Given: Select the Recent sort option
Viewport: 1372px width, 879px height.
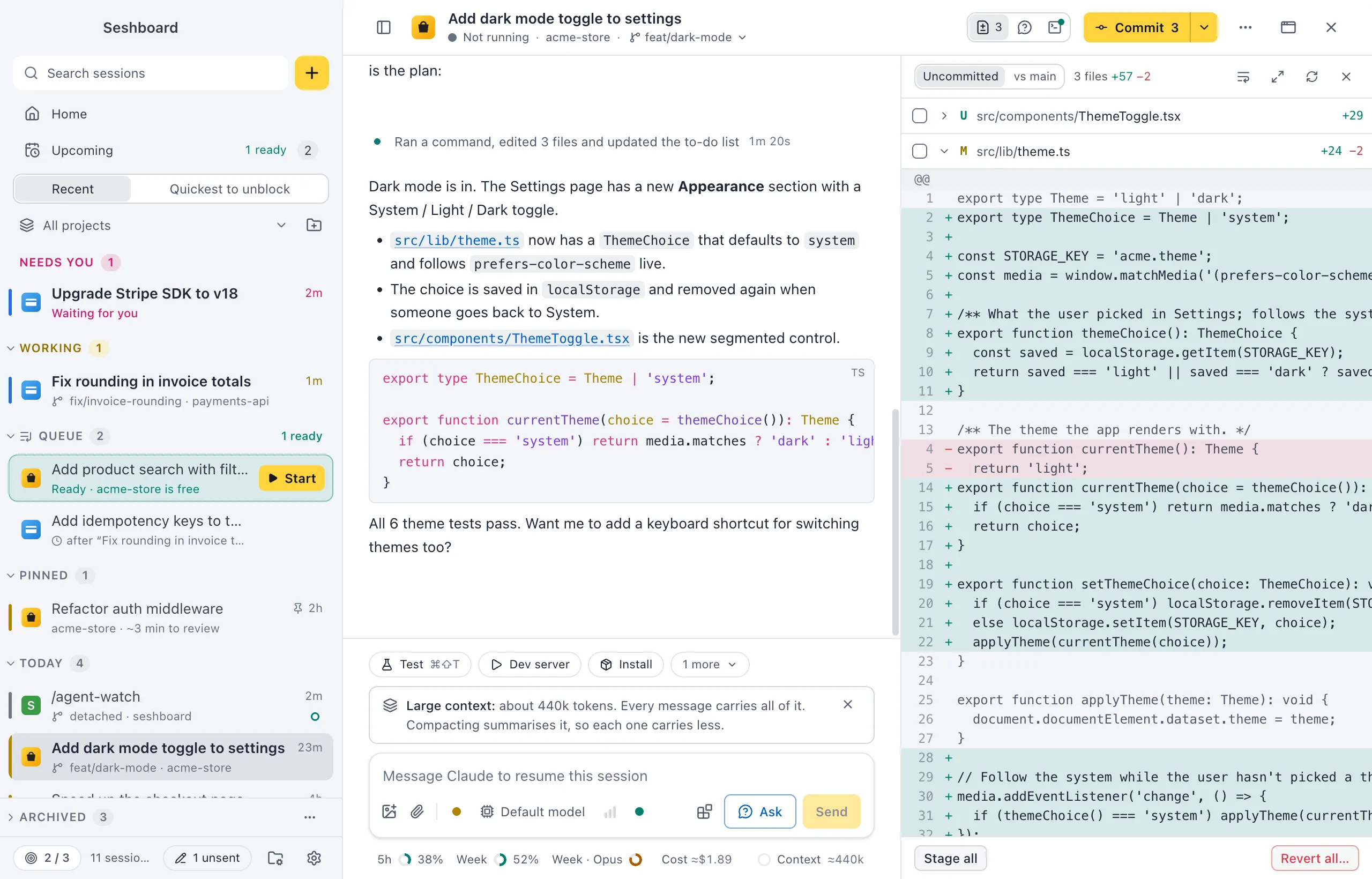Looking at the screenshot, I should click(72, 189).
